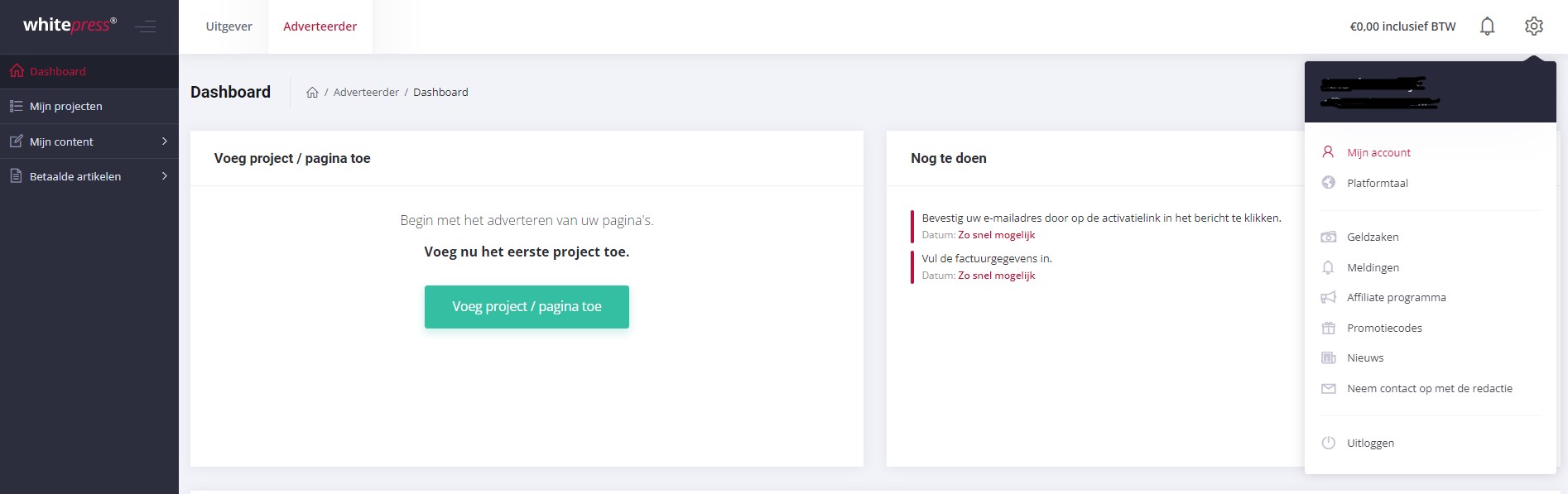
Task: Click the Voeg project / pagina toe panel heading
Action: click(292, 158)
